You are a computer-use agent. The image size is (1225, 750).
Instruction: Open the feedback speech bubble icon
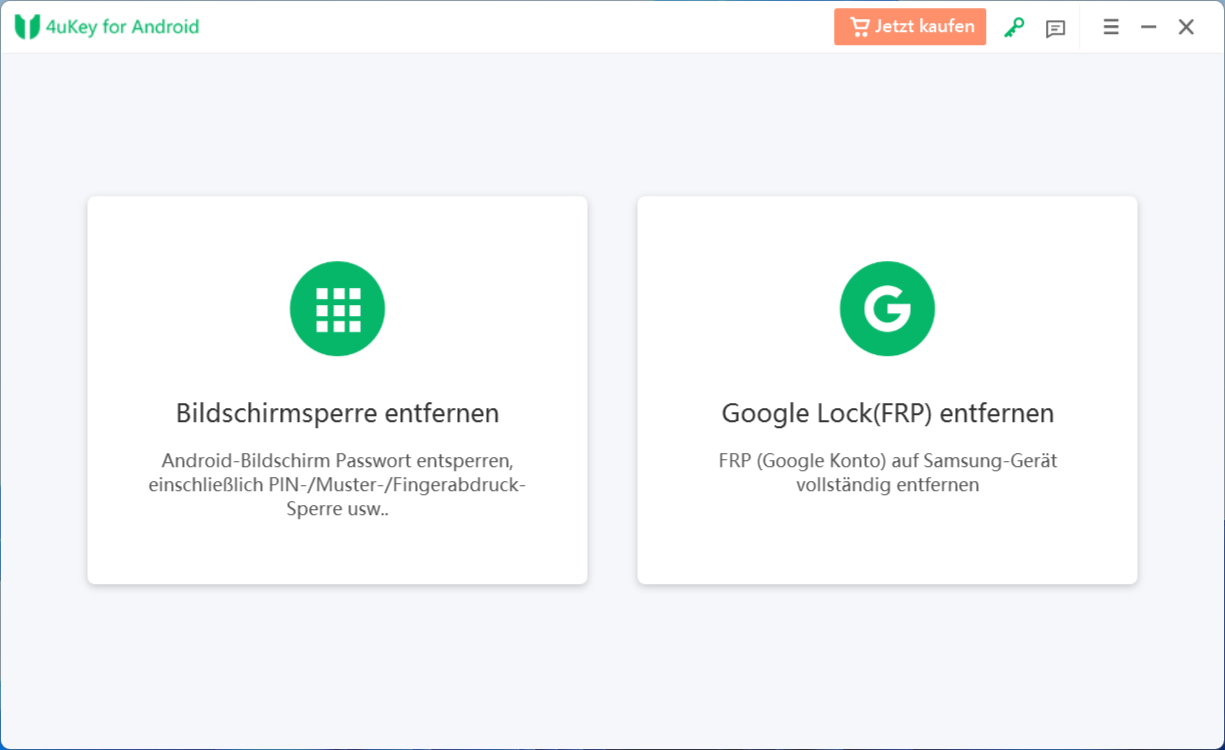coord(1055,29)
